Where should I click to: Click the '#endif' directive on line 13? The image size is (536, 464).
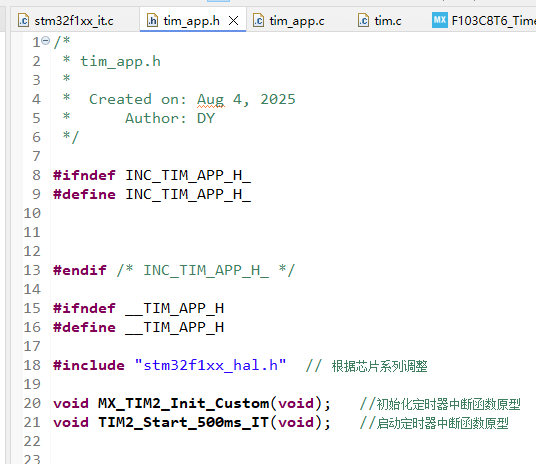[x=80, y=270]
